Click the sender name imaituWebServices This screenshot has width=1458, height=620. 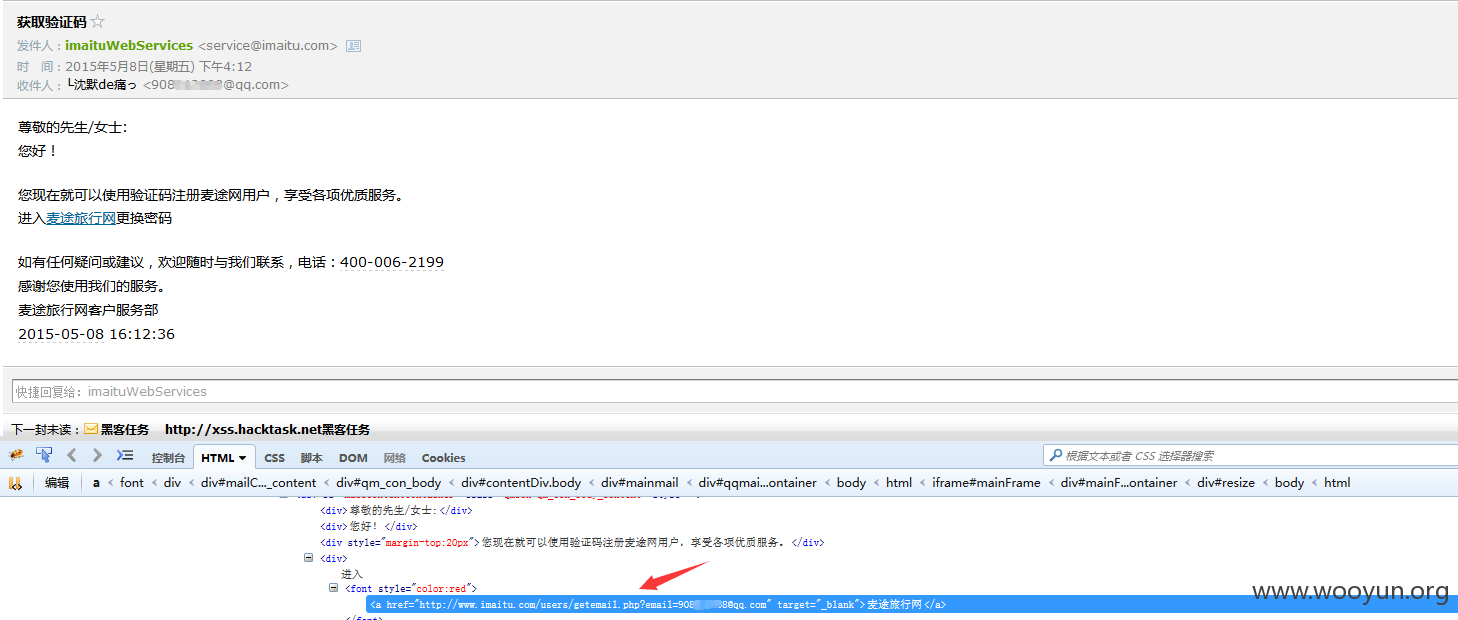pos(129,45)
